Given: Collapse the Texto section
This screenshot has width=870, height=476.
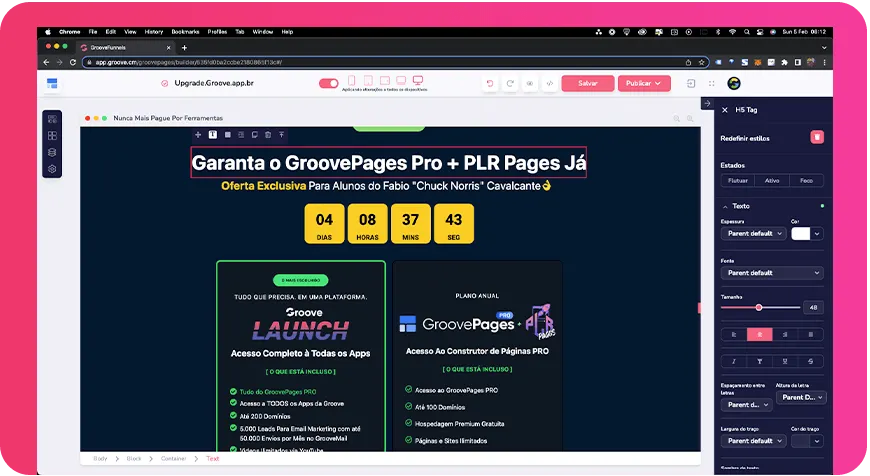Looking at the screenshot, I should pos(725,206).
